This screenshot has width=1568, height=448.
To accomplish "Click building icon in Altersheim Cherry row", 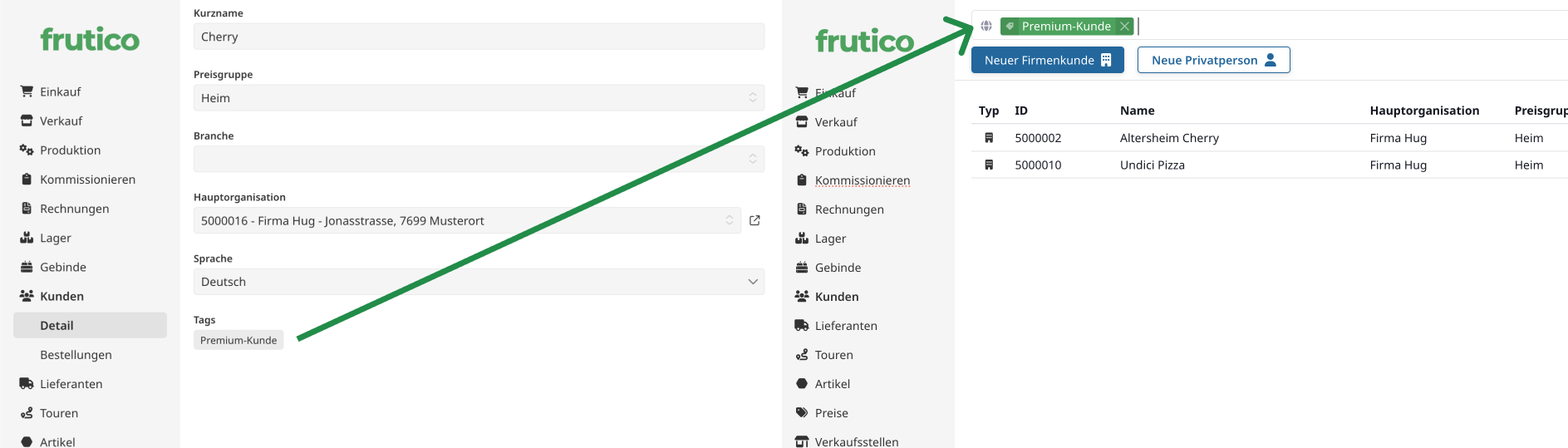I will (x=989, y=138).
